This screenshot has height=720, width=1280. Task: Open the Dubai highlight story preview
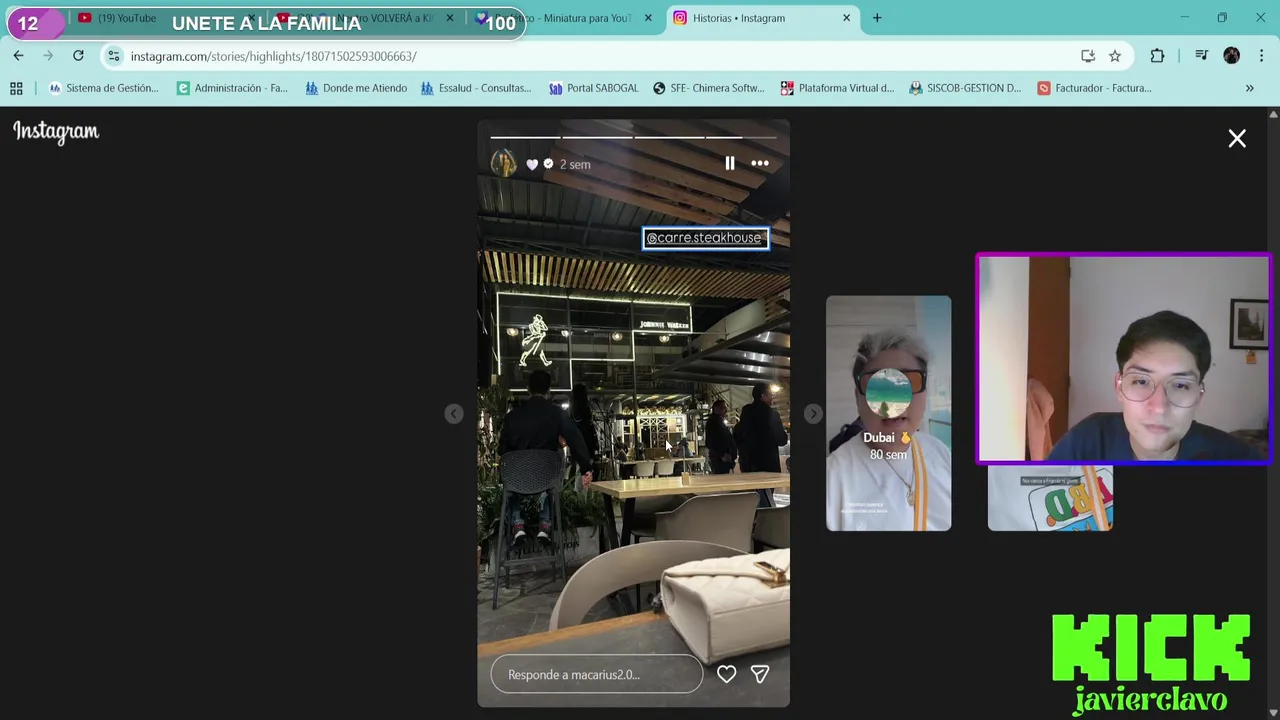coord(888,413)
